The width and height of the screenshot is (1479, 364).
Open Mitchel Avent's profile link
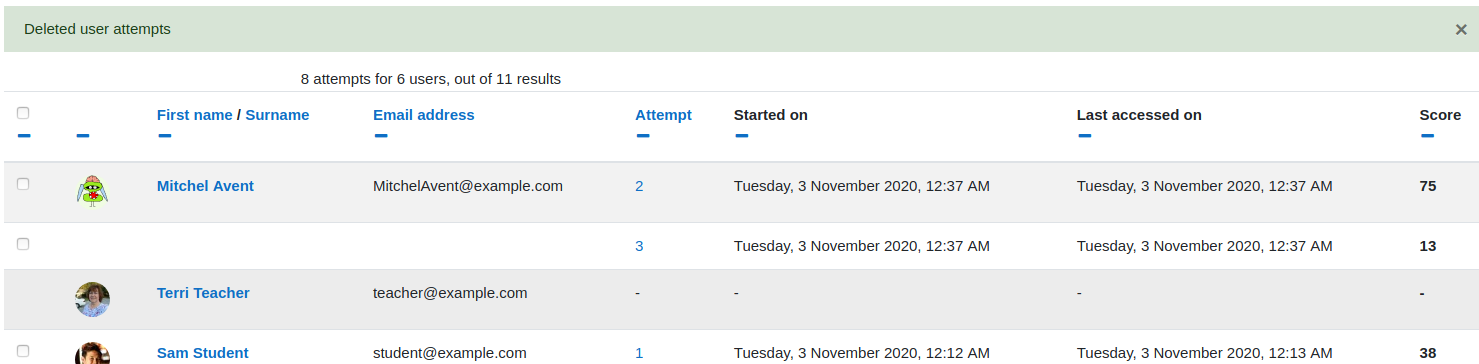pos(205,186)
